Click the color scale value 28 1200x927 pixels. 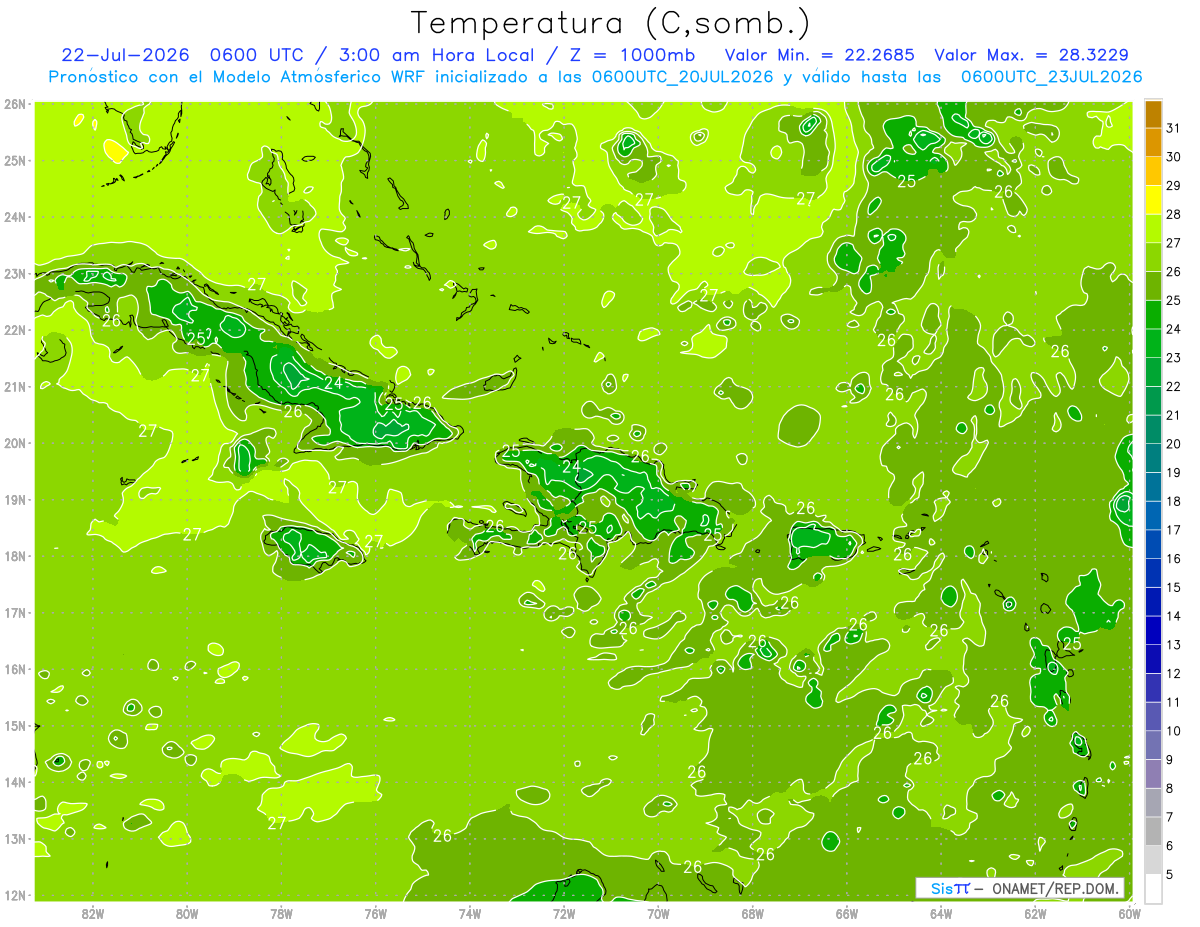pyautogui.click(x=1174, y=215)
